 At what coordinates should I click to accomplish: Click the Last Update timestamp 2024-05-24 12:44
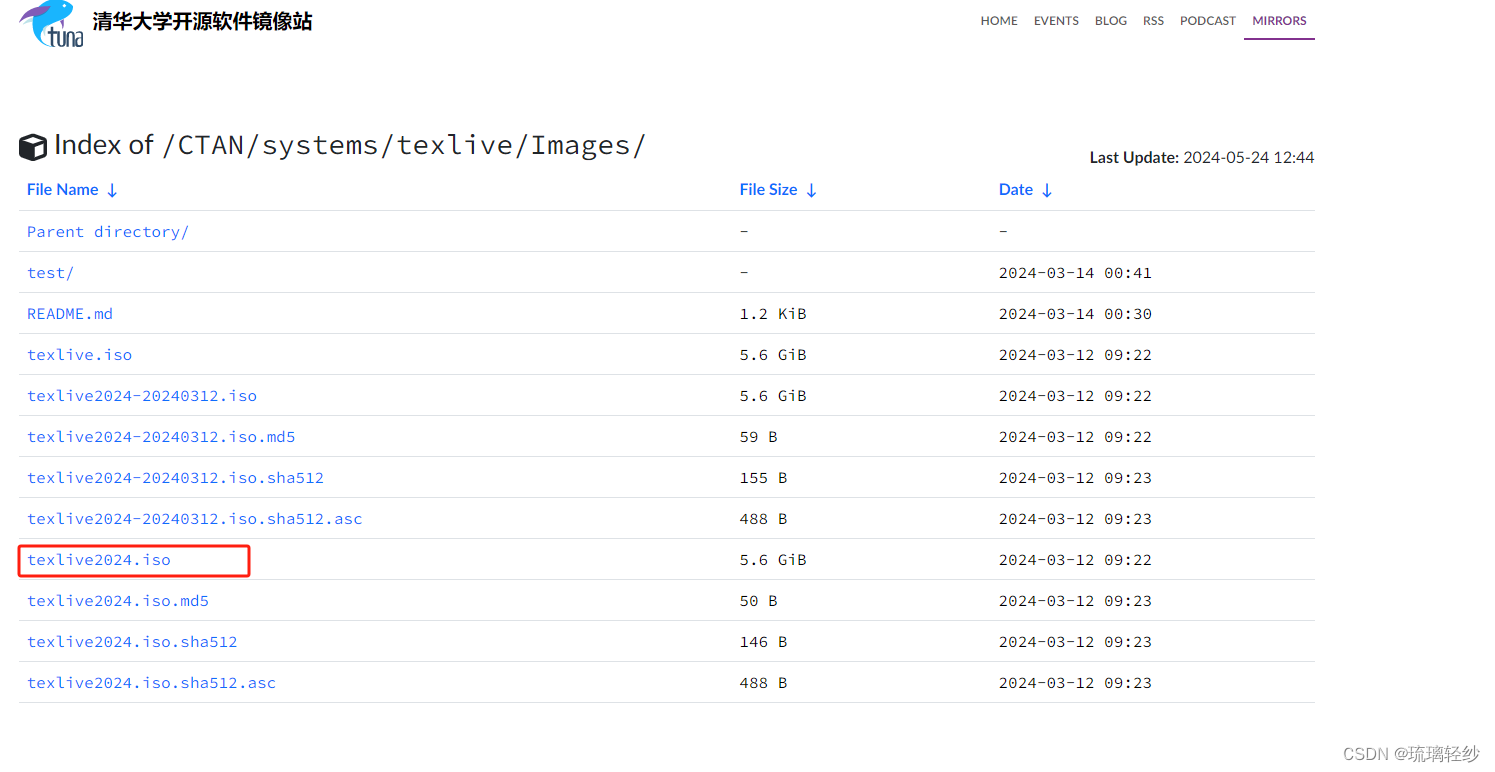point(1248,158)
